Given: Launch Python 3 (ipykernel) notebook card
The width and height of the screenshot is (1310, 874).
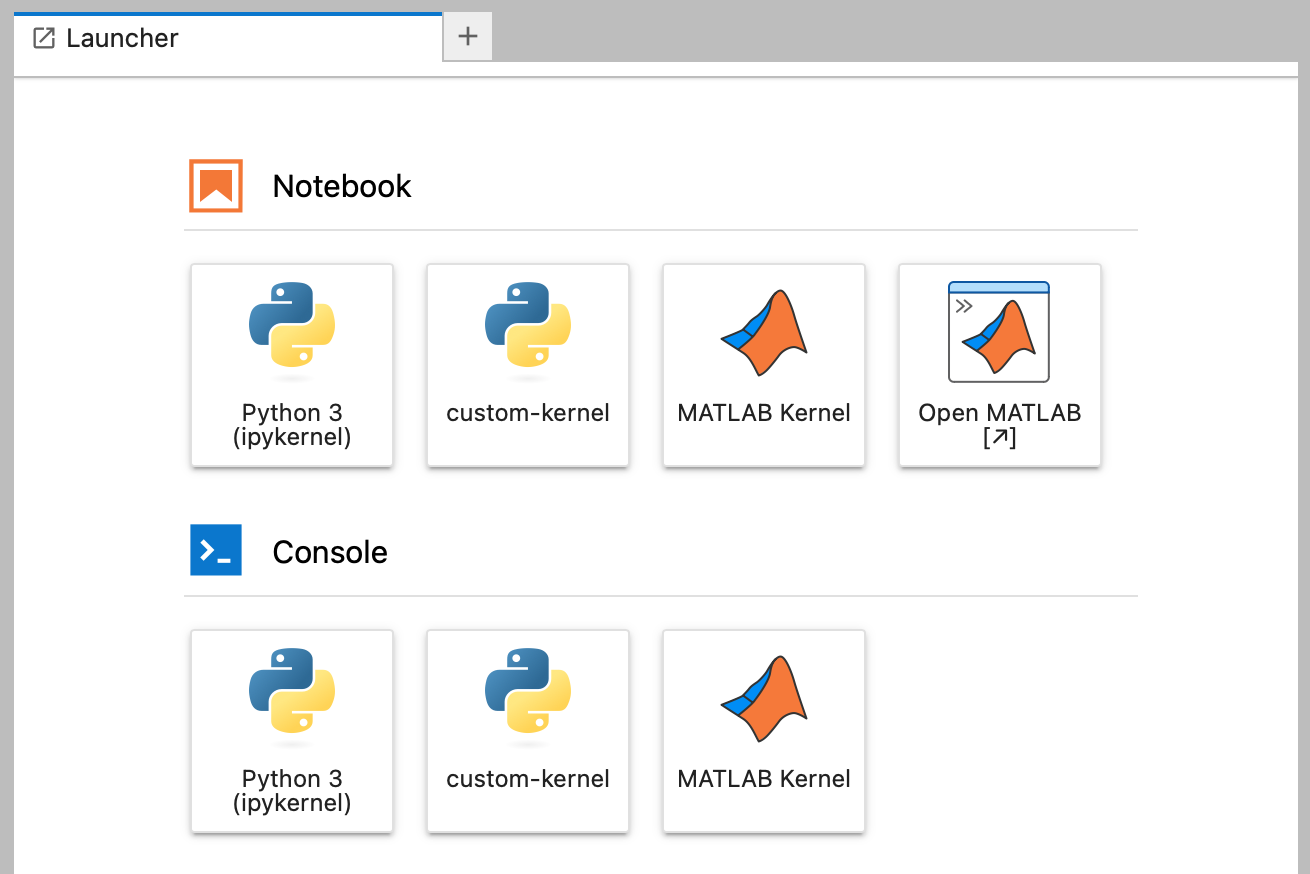Looking at the screenshot, I should click(292, 365).
